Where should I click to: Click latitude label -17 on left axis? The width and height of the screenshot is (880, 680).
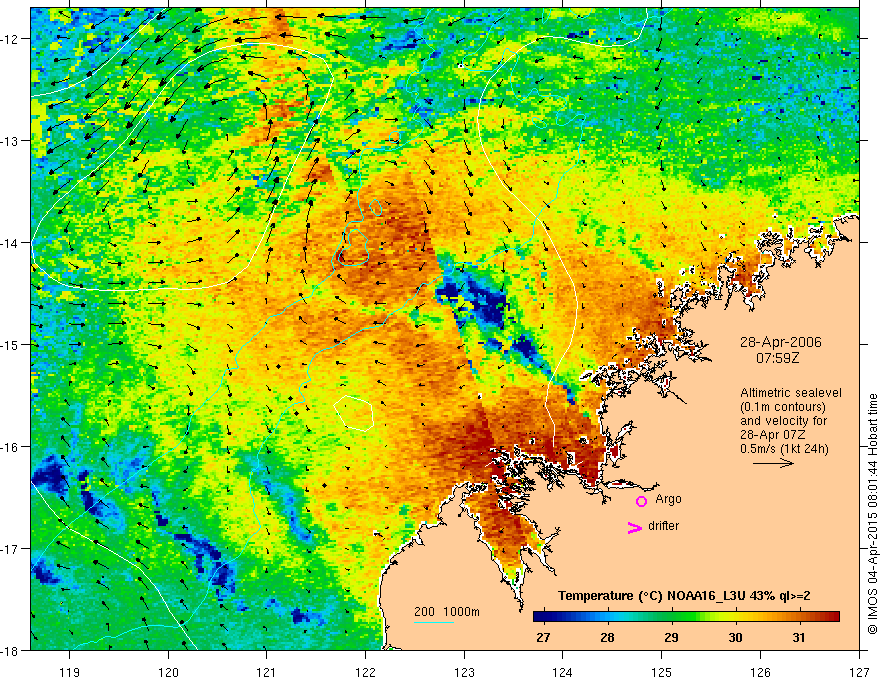click(x=11, y=548)
